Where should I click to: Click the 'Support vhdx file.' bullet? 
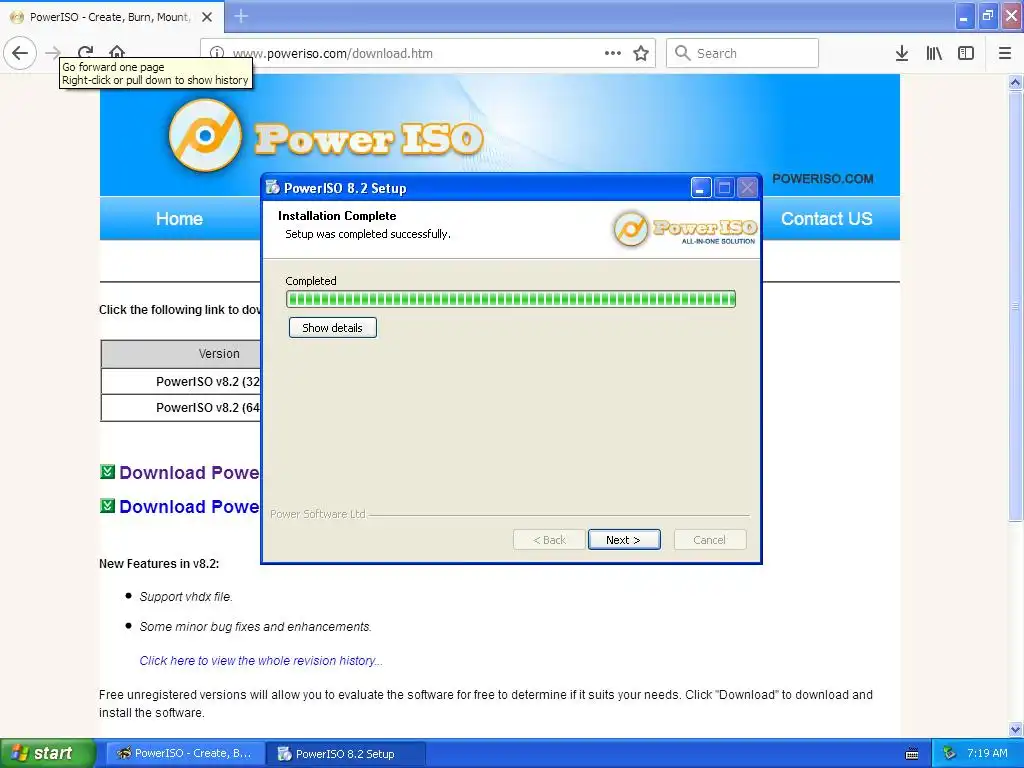[x=186, y=596]
